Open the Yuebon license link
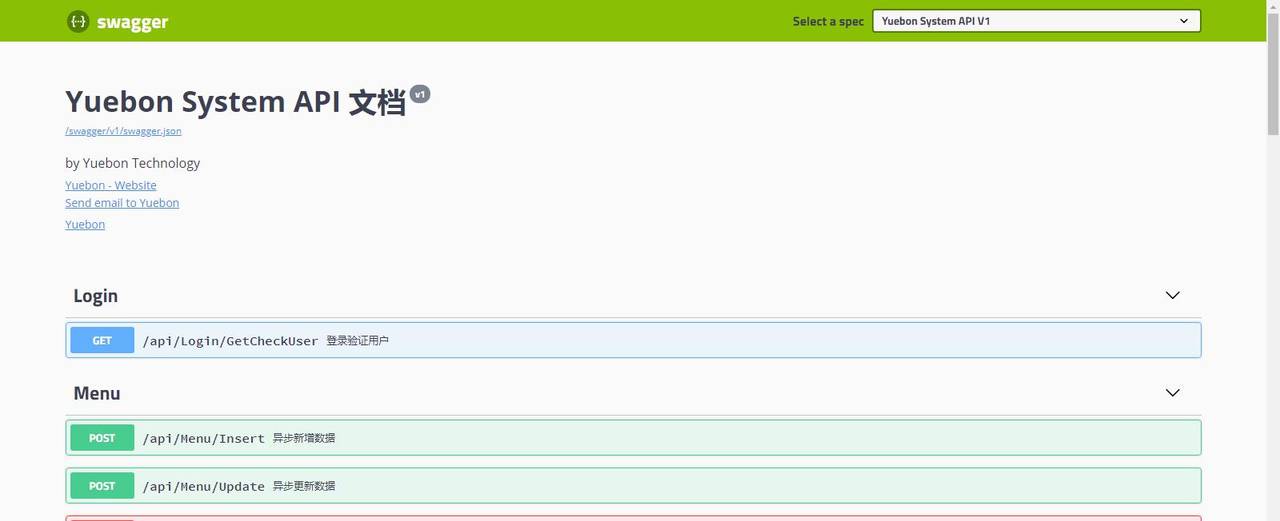The image size is (1280, 521). coord(85,225)
